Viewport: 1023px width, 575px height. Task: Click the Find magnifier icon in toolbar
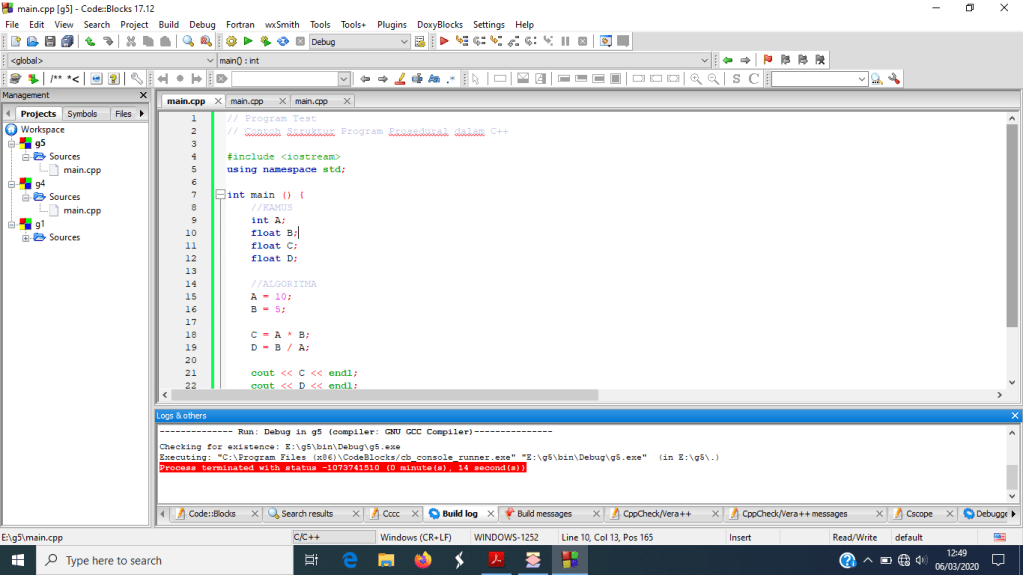[x=187, y=41]
